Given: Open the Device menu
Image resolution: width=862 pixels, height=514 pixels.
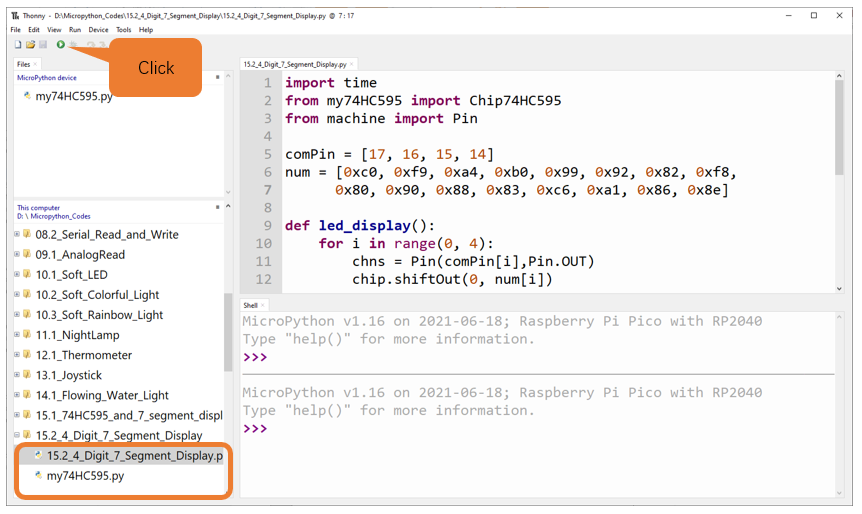Looking at the screenshot, I should tap(98, 30).
